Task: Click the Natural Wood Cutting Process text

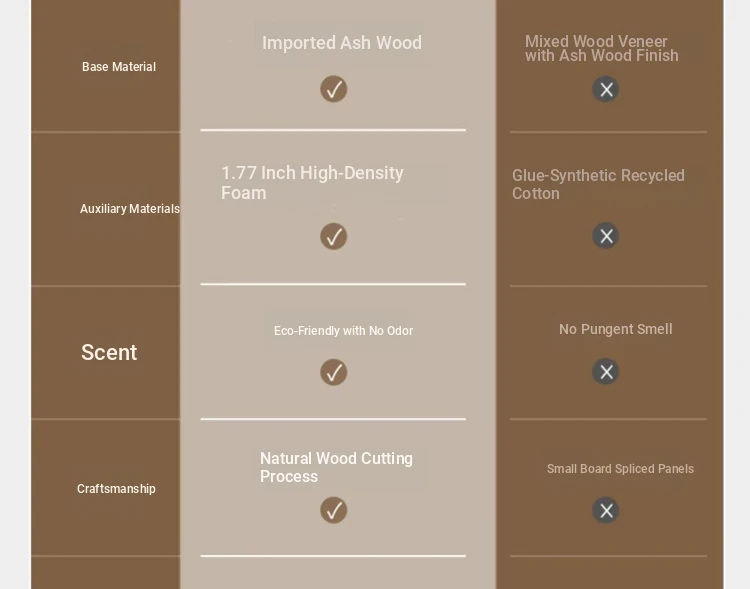Action: point(336,467)
